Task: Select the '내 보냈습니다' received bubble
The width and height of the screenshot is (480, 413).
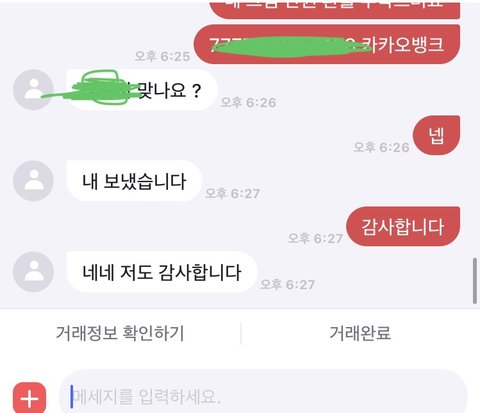Action: point(134,181)
